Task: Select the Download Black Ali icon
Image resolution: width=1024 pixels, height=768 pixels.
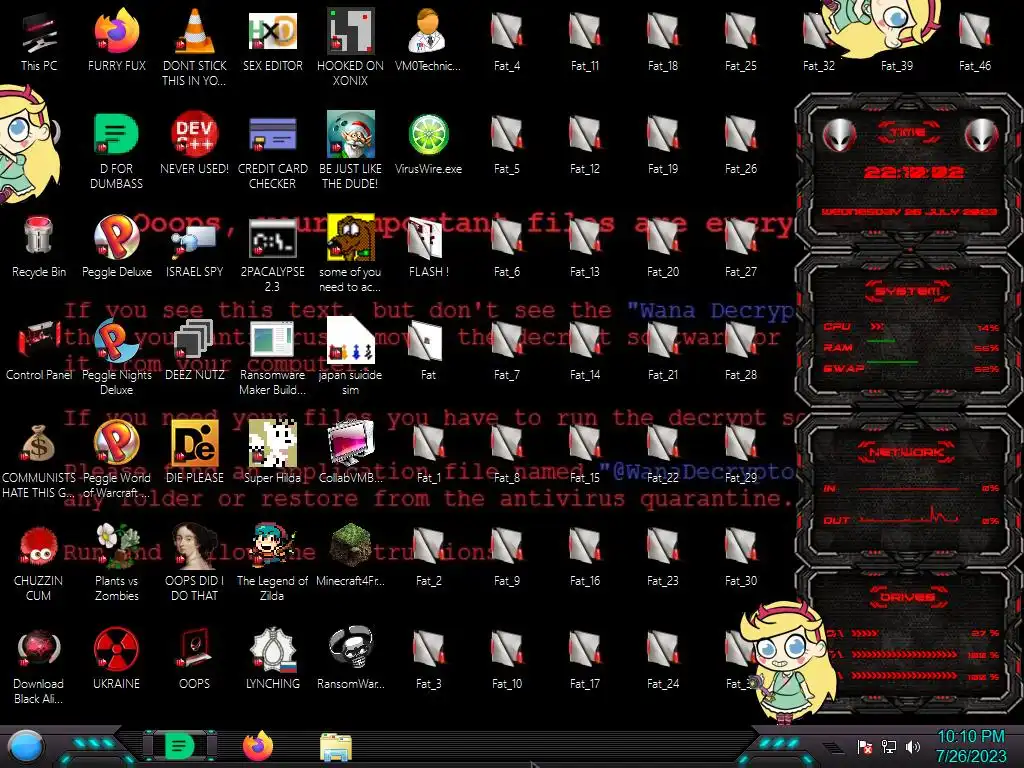Action: pyautogui.click(x=39, y=665)
